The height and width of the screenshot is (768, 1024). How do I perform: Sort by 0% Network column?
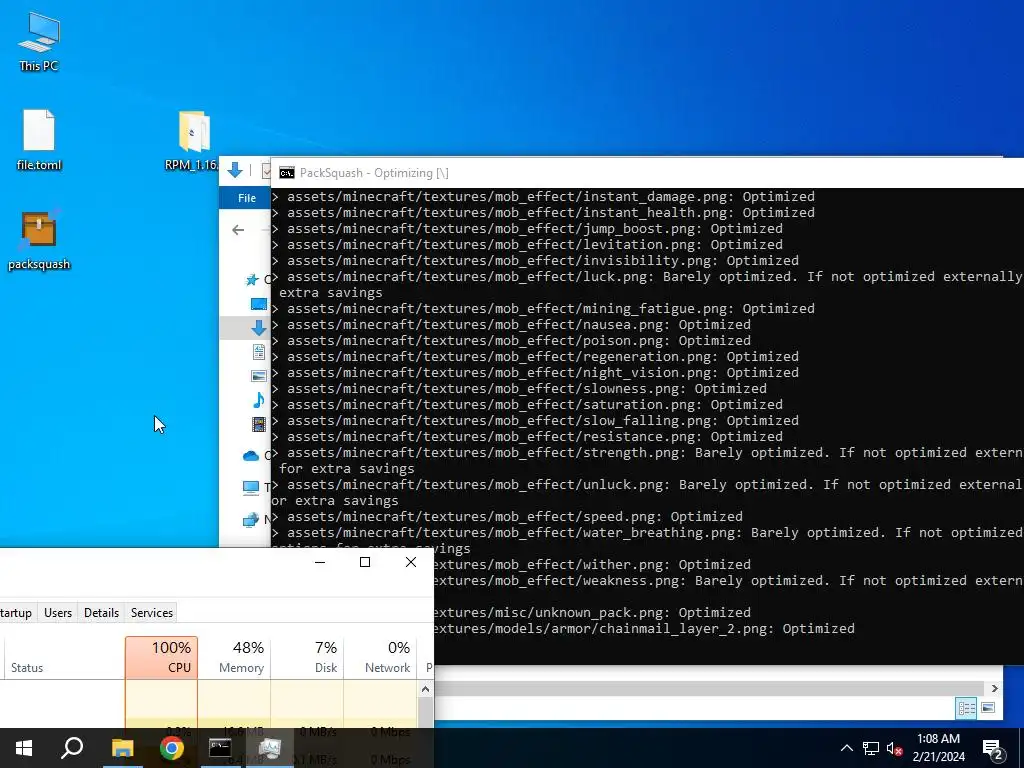(381, 658)
